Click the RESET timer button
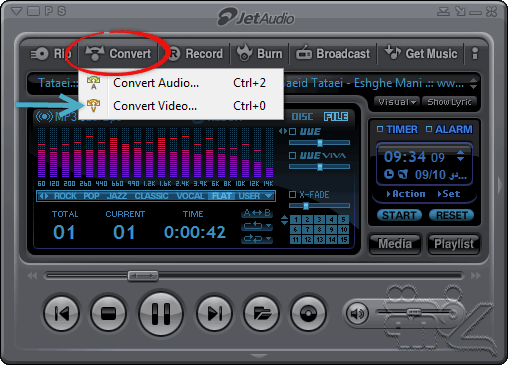The image size is (508, 365). click(452, 215)
